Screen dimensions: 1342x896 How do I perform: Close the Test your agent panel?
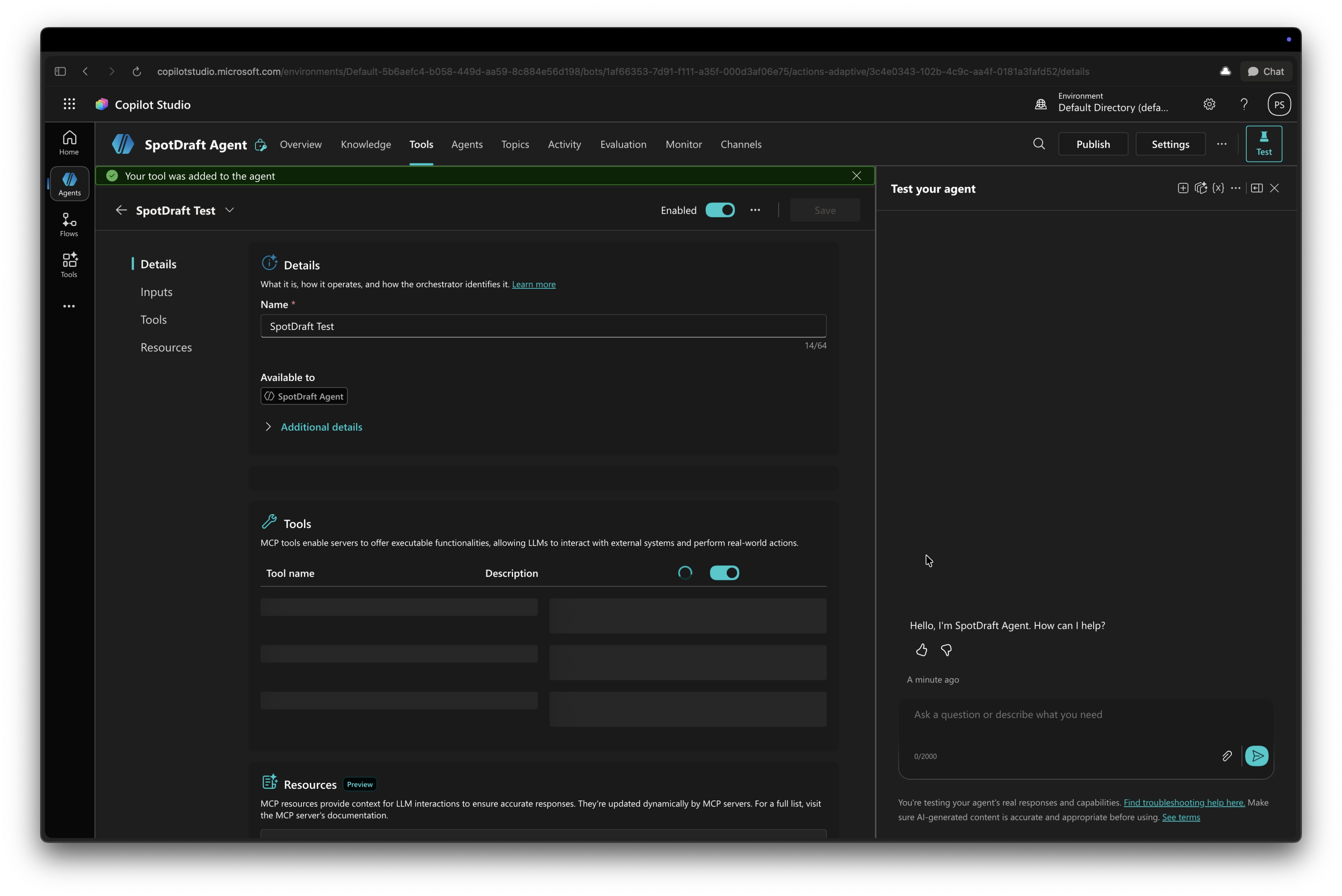[x=1274, y=188]
